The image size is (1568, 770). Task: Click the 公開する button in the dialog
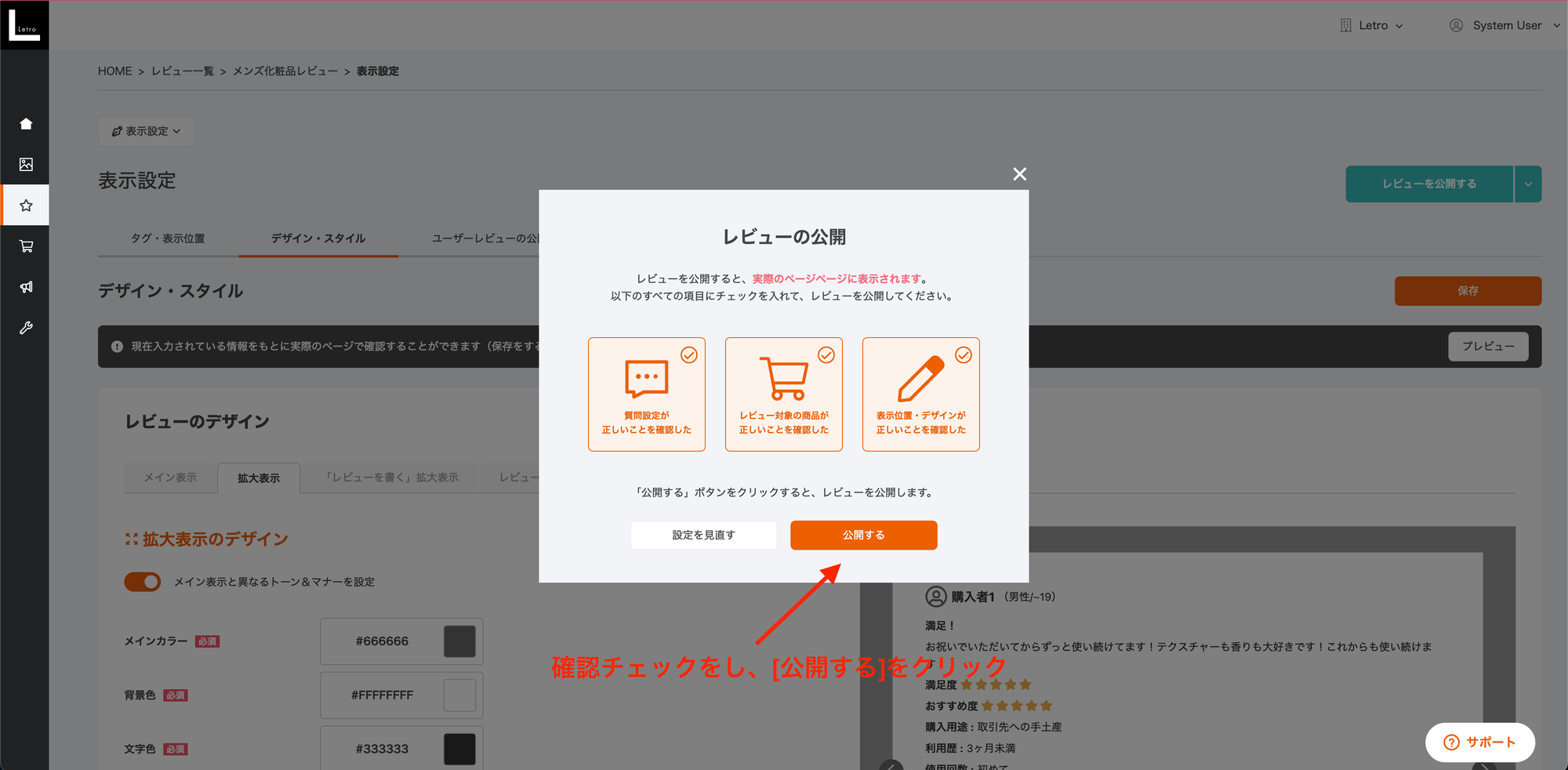863,535
